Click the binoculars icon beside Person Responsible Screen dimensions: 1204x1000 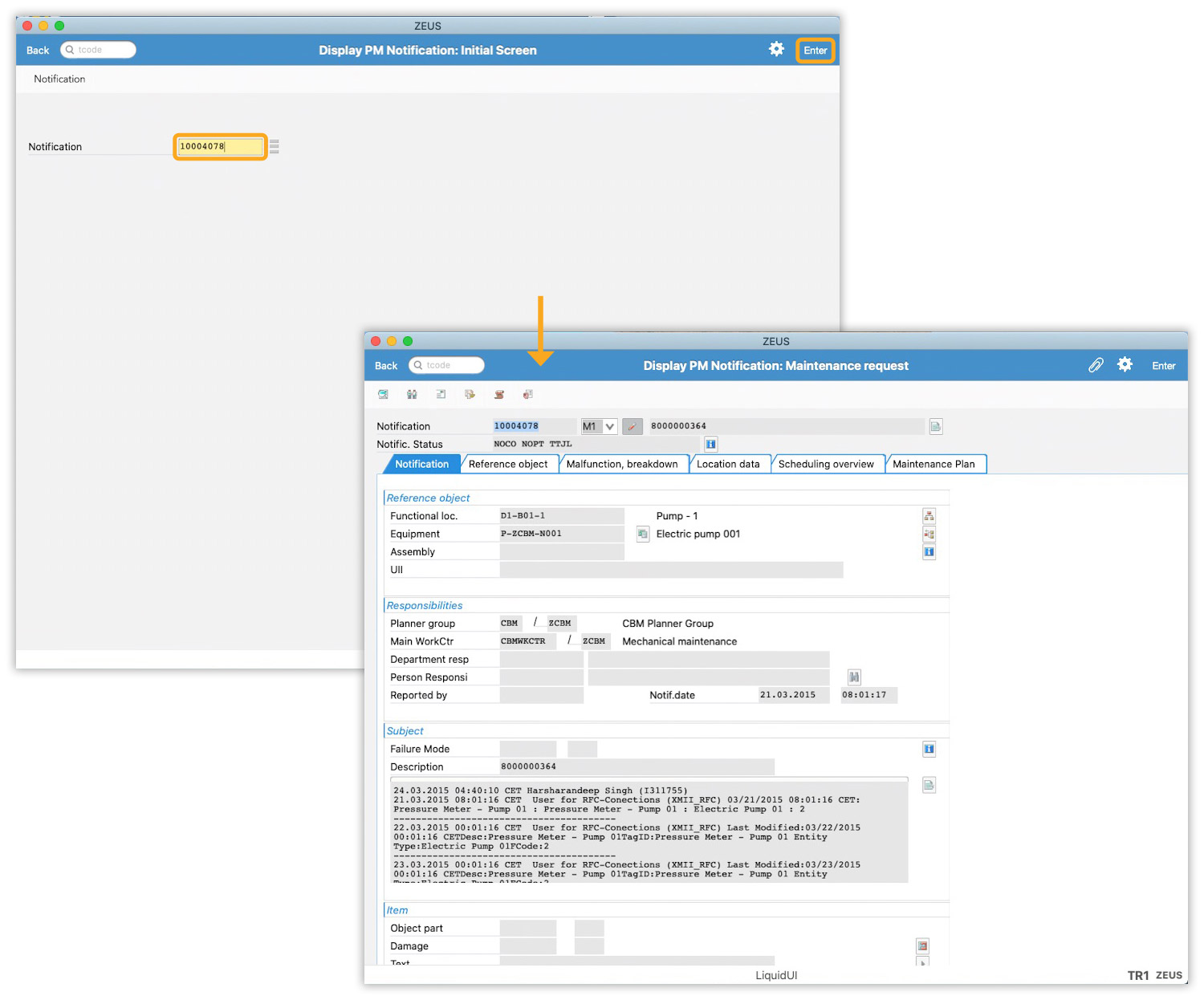(x=854, y=677)
